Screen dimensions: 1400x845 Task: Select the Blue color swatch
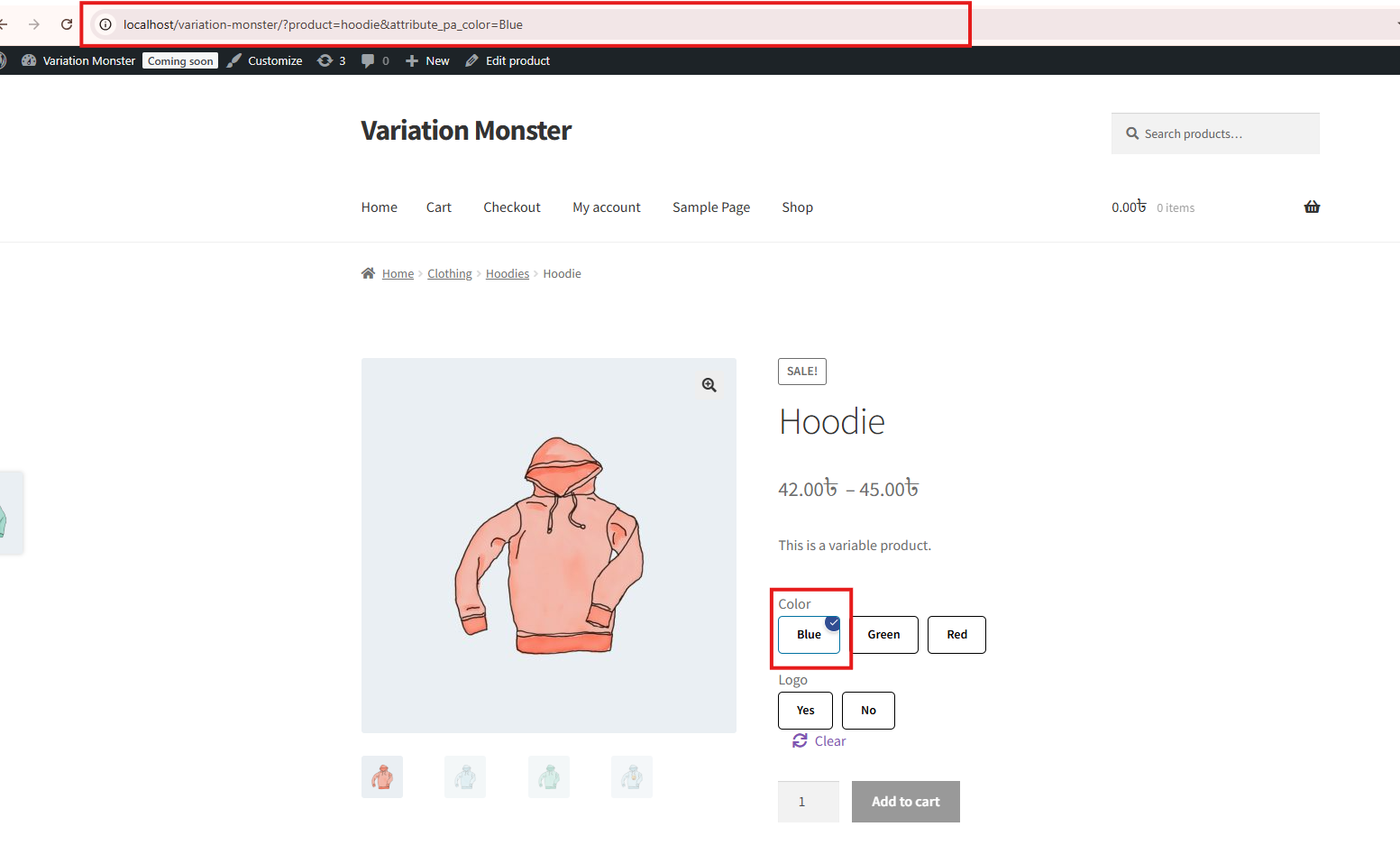tap(809, 635)
